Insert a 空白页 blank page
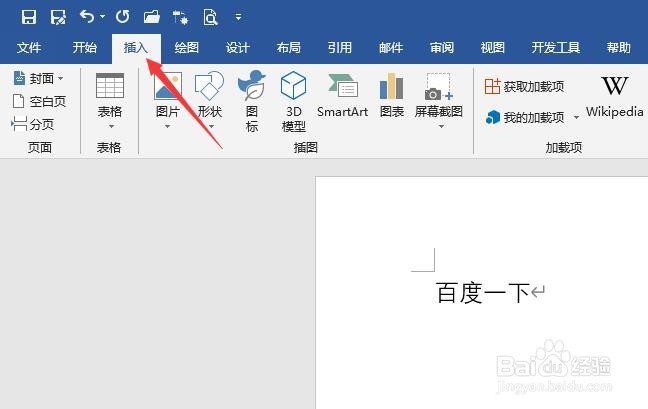Screen dimensions: 648x409 tap(39, 101)
